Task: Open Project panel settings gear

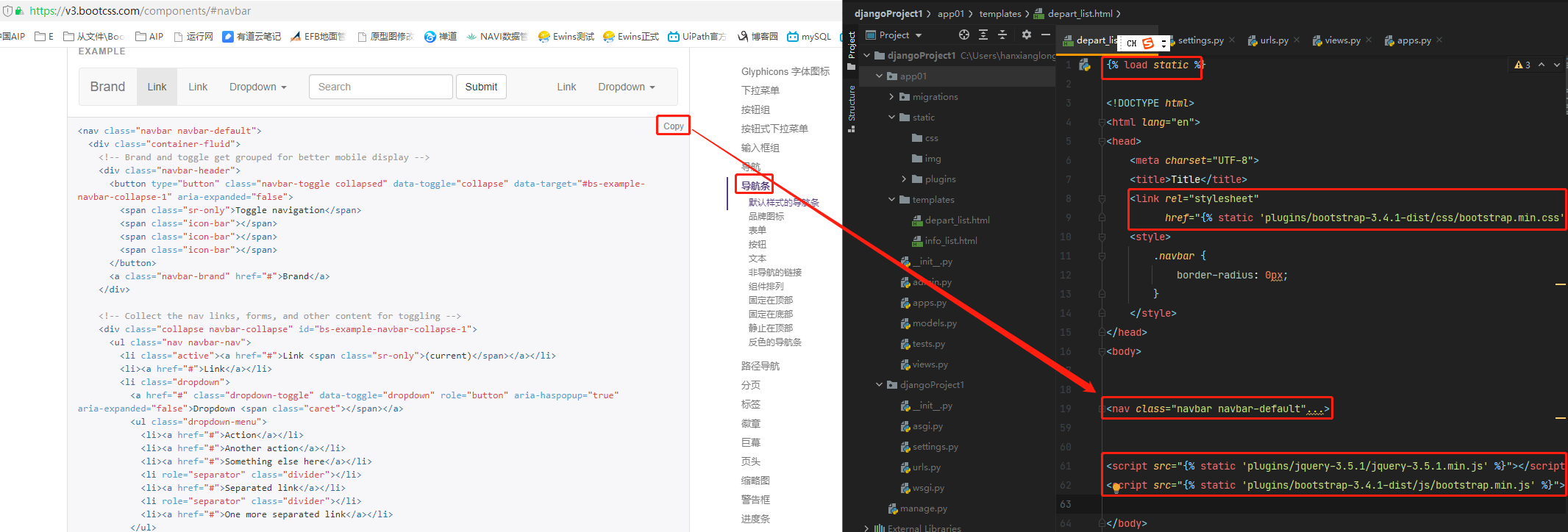Action: (x=1027, y=35)
